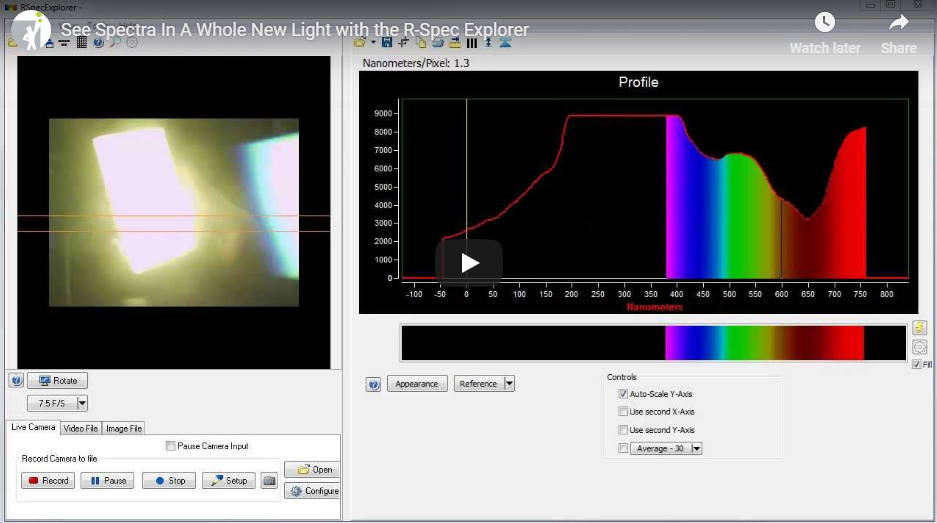Screen dimensions: 937x523
Task: Click the Stop recording button
Action: click(169, 481)
